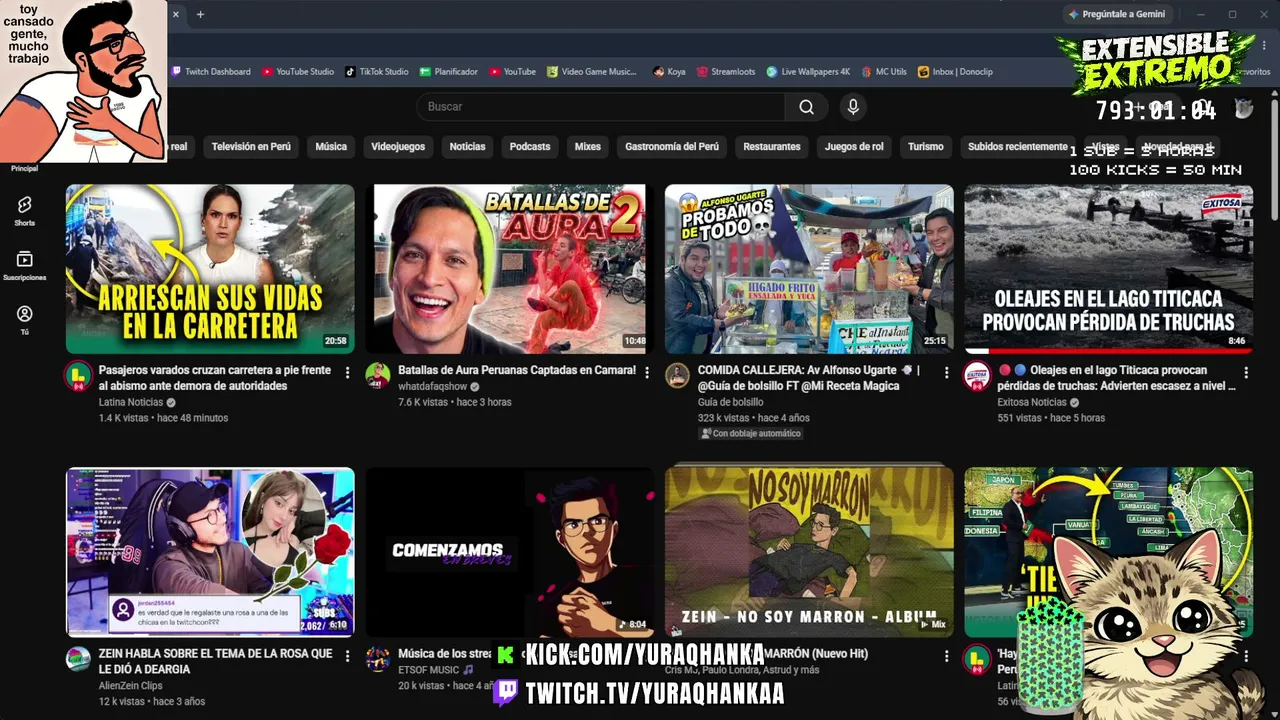
Task: Open the whatdafaqshow channel avatar
Action: tap(378, 376)
